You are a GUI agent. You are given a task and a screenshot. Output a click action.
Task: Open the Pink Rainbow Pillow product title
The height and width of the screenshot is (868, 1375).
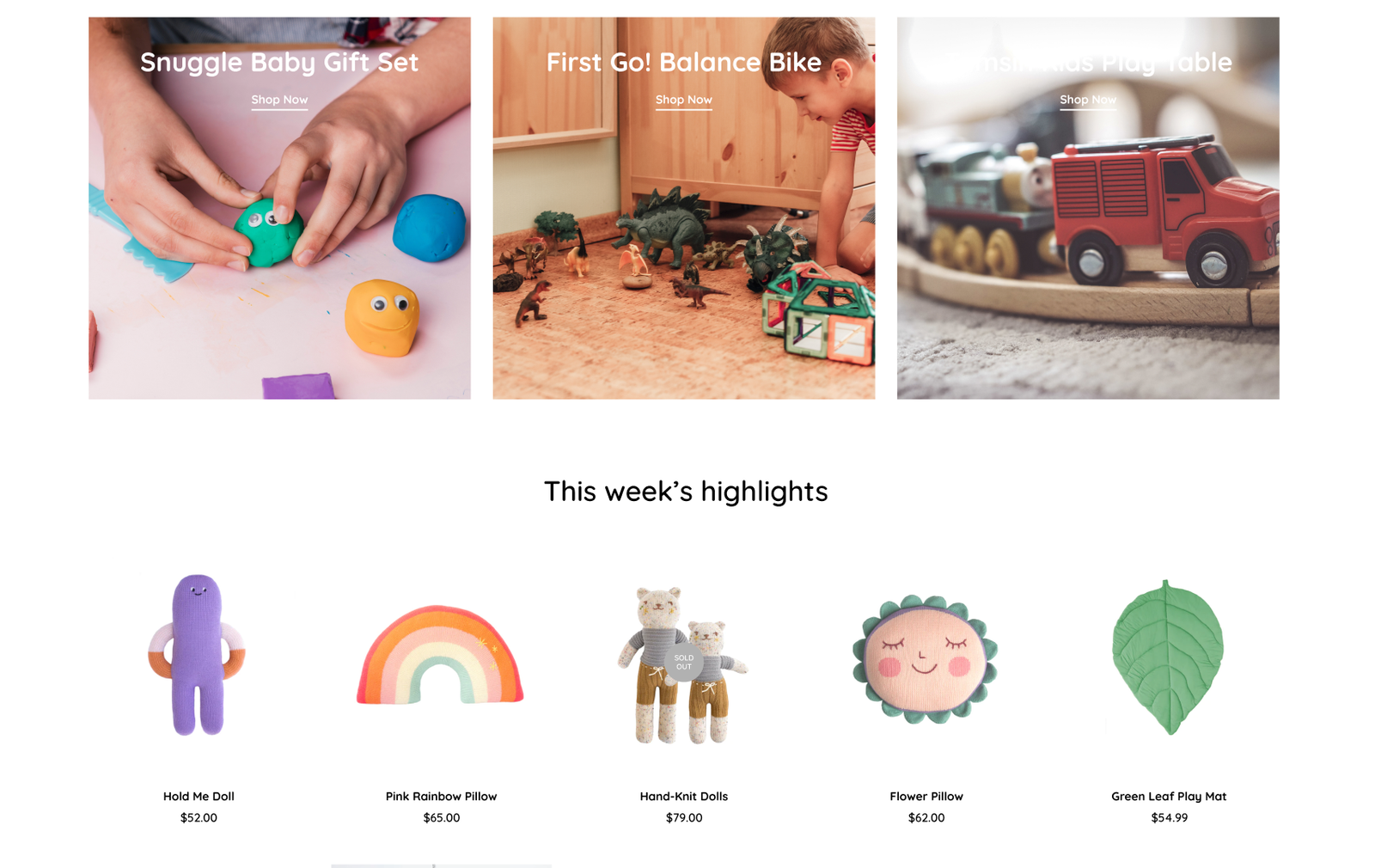(x=441, y=797)
